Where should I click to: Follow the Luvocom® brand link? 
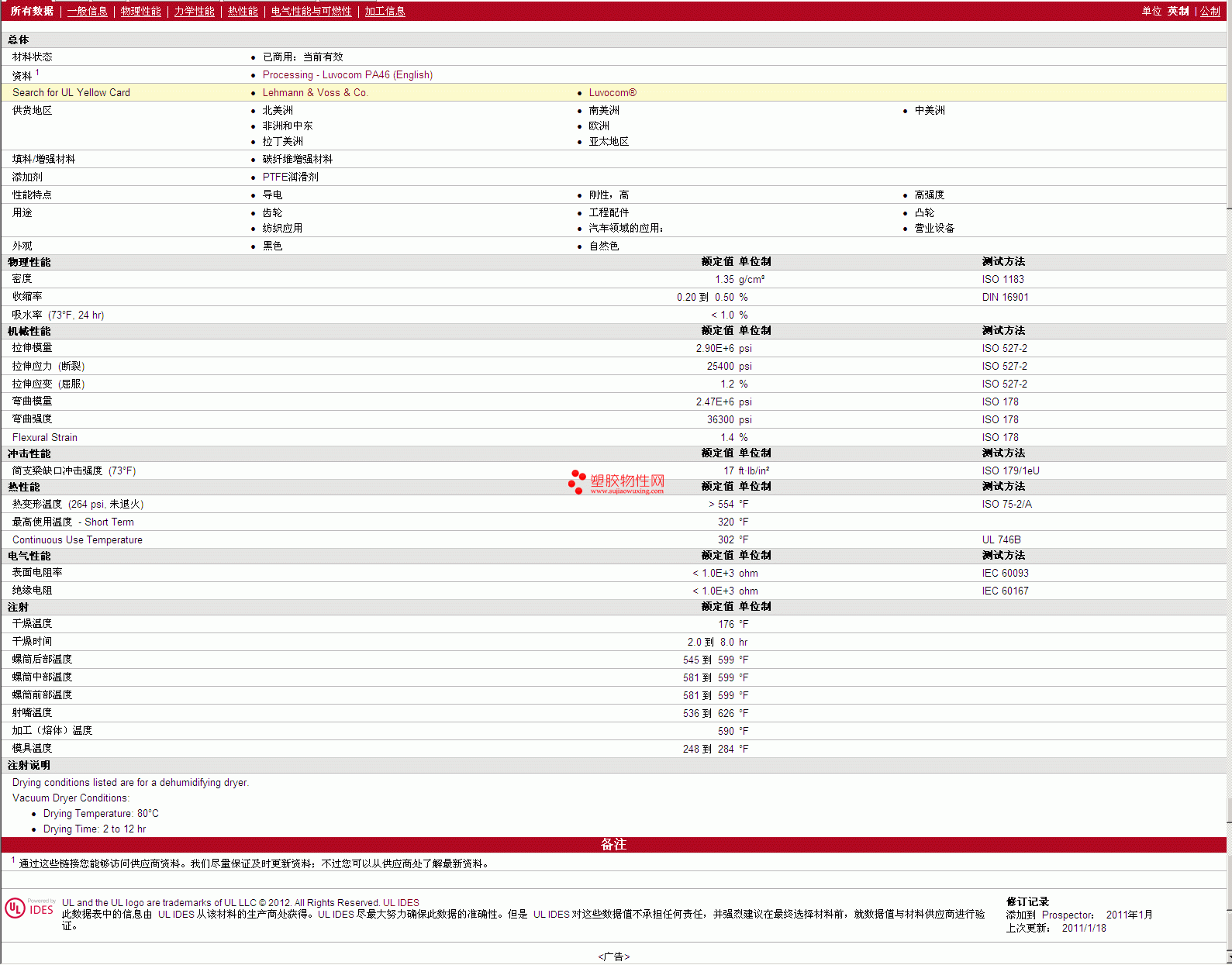pos(612,92)
